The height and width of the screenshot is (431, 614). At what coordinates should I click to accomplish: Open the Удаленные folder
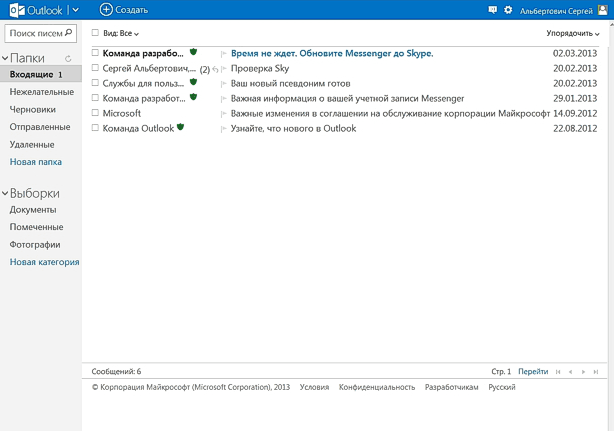point(32,144)
